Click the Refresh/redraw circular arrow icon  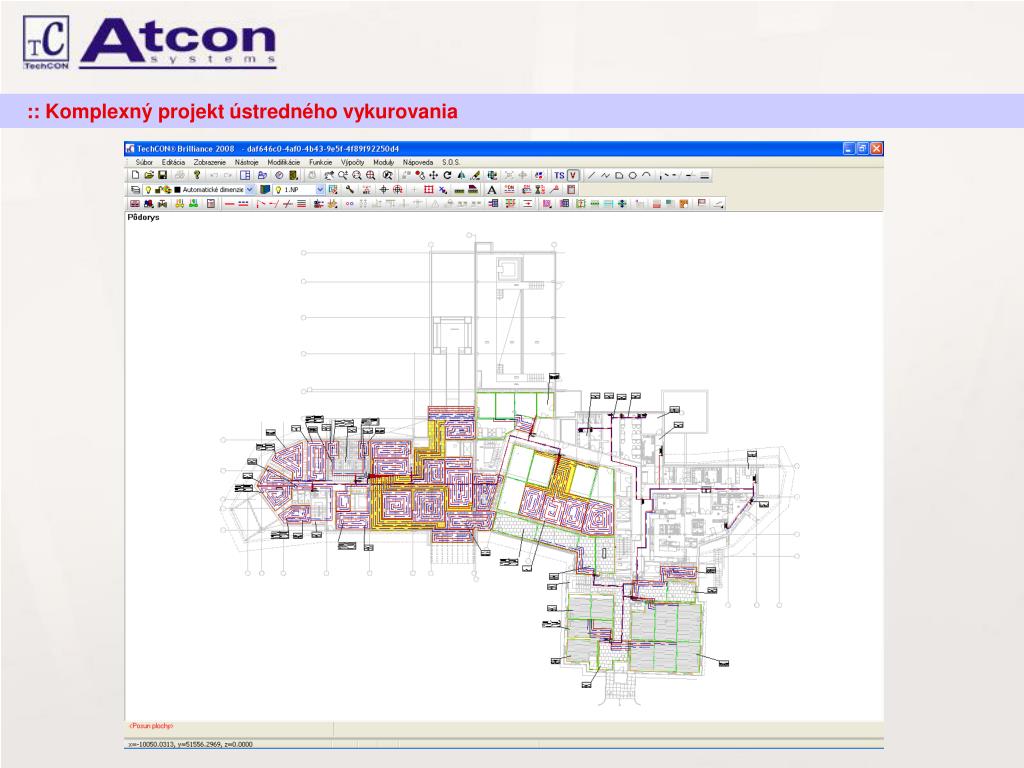click(447, 175)
